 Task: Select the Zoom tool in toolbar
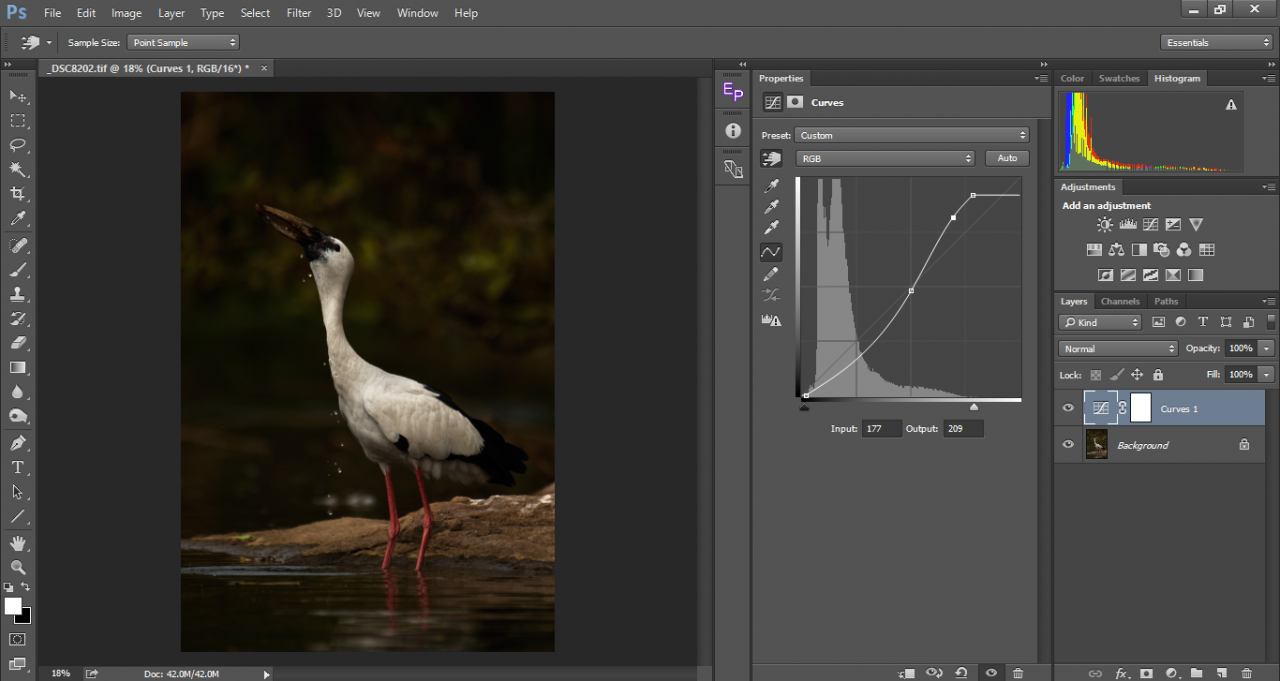pos(18,567)
